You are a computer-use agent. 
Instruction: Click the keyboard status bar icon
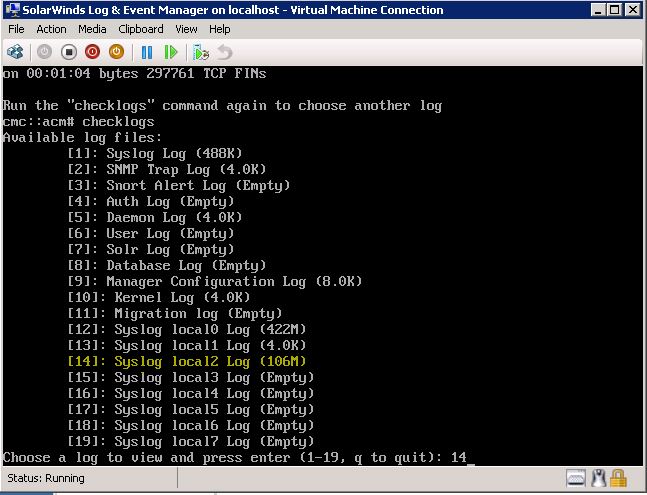pyautogui.click(x=576, y=479)
